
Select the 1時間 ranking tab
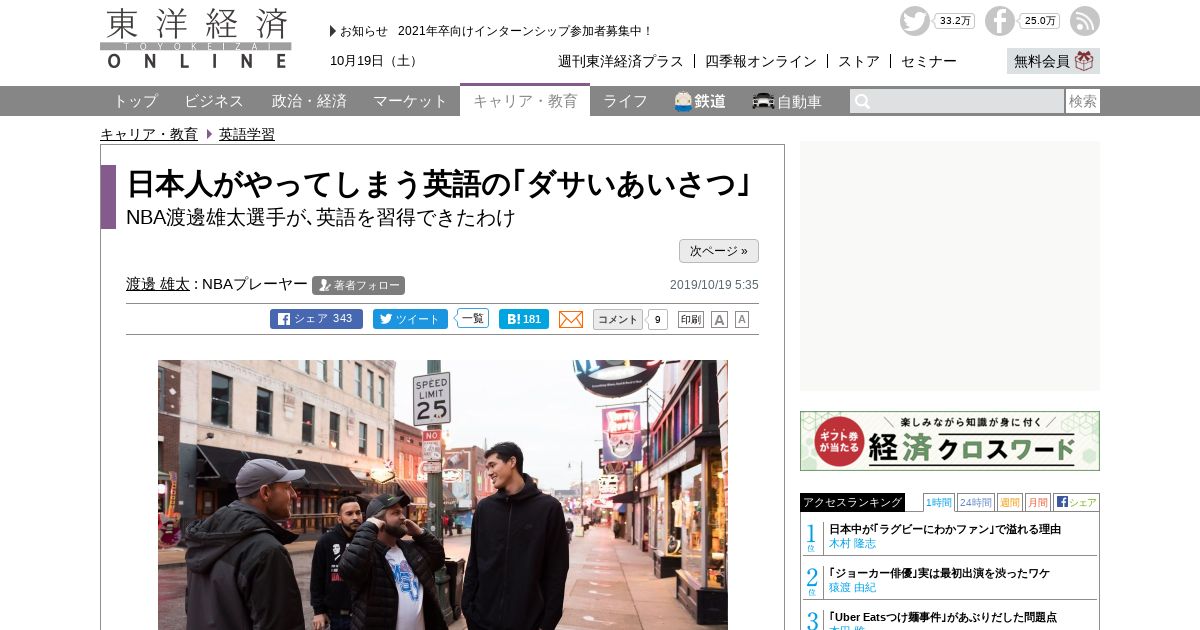point(939,502)
